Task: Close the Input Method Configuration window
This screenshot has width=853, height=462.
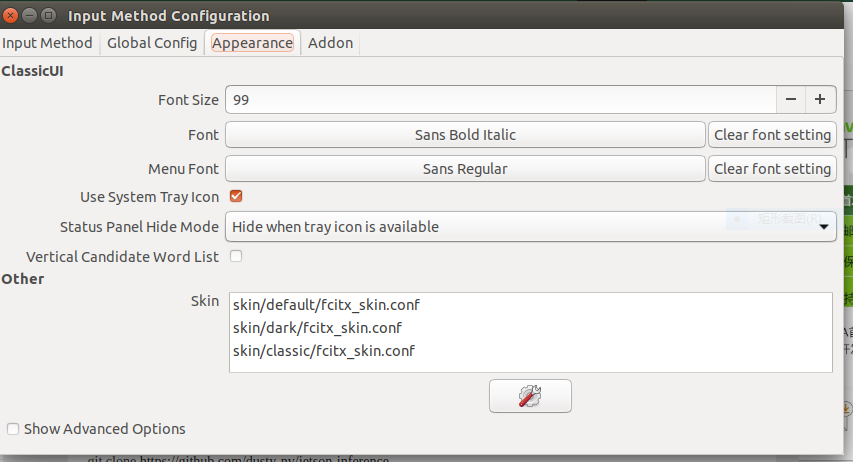Action: tap(10, 15)
